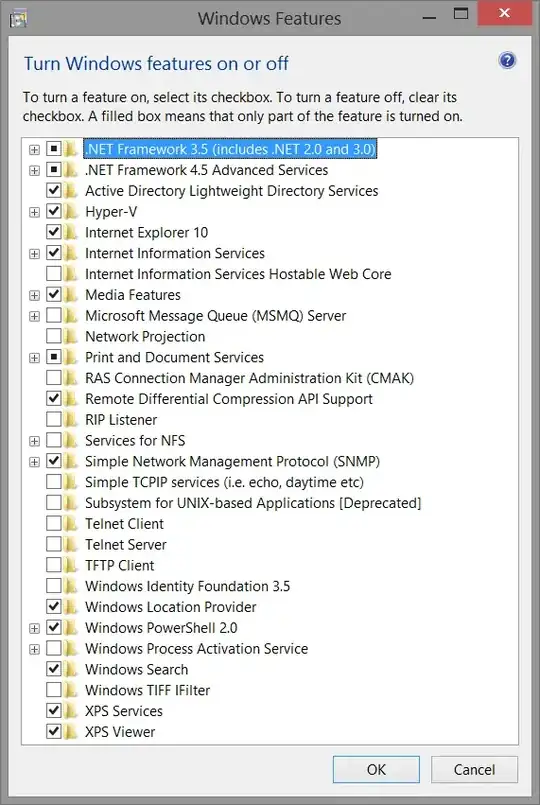
Task: Uncheck Active Directory Lightweight Directory Services
Action: point(54,190)
